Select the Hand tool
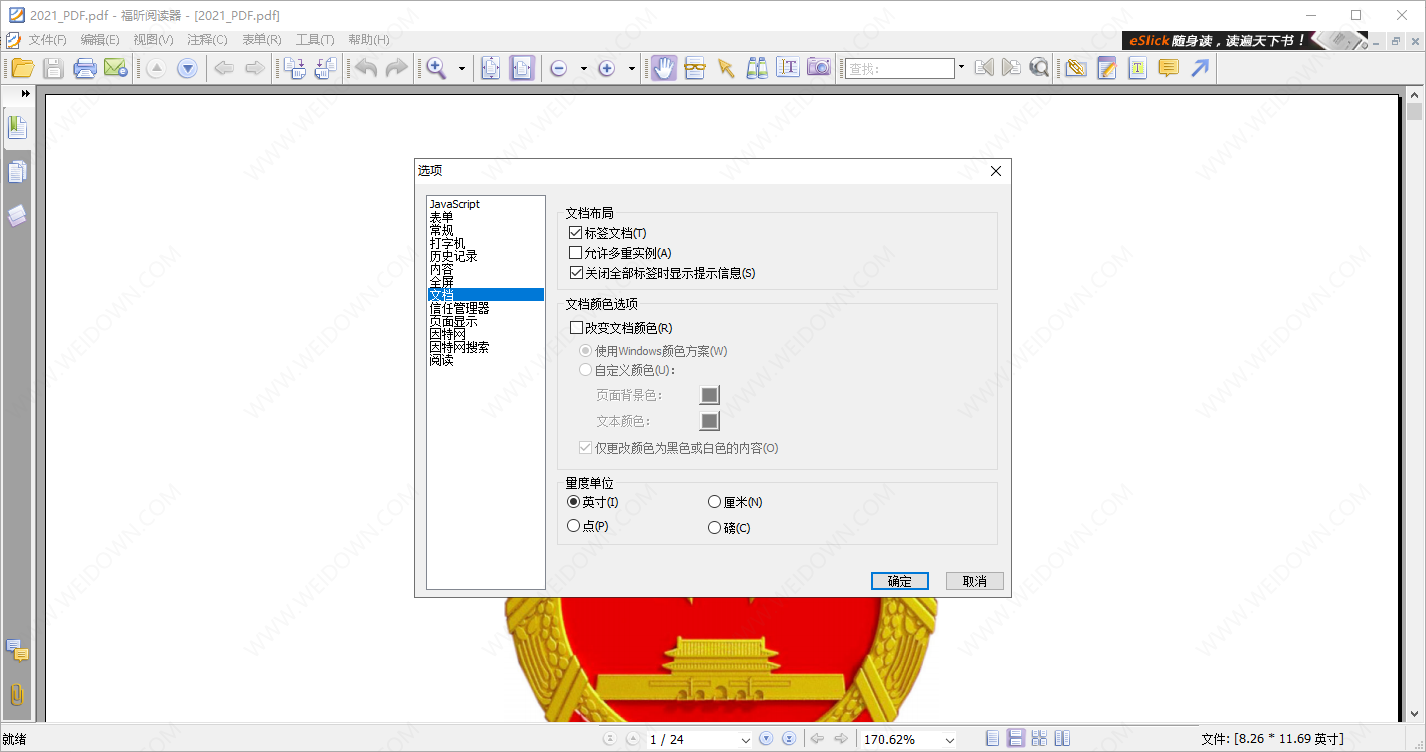1426x752 pixels. pyautogui.click(x=664, y=68)
